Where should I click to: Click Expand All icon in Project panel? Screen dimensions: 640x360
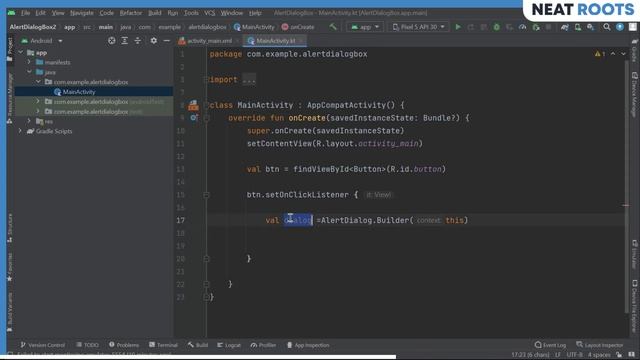pyautogui.click(x=124, y=41)
